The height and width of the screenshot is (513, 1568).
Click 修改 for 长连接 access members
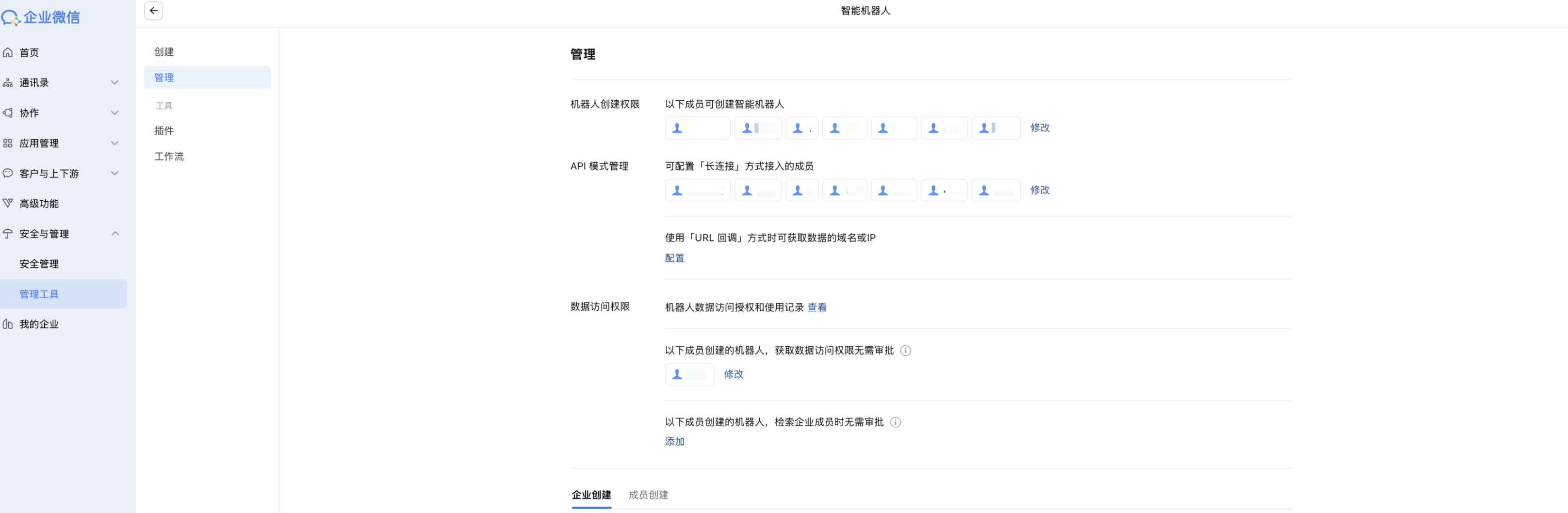pyautogui.click(x=1040, y=191)
